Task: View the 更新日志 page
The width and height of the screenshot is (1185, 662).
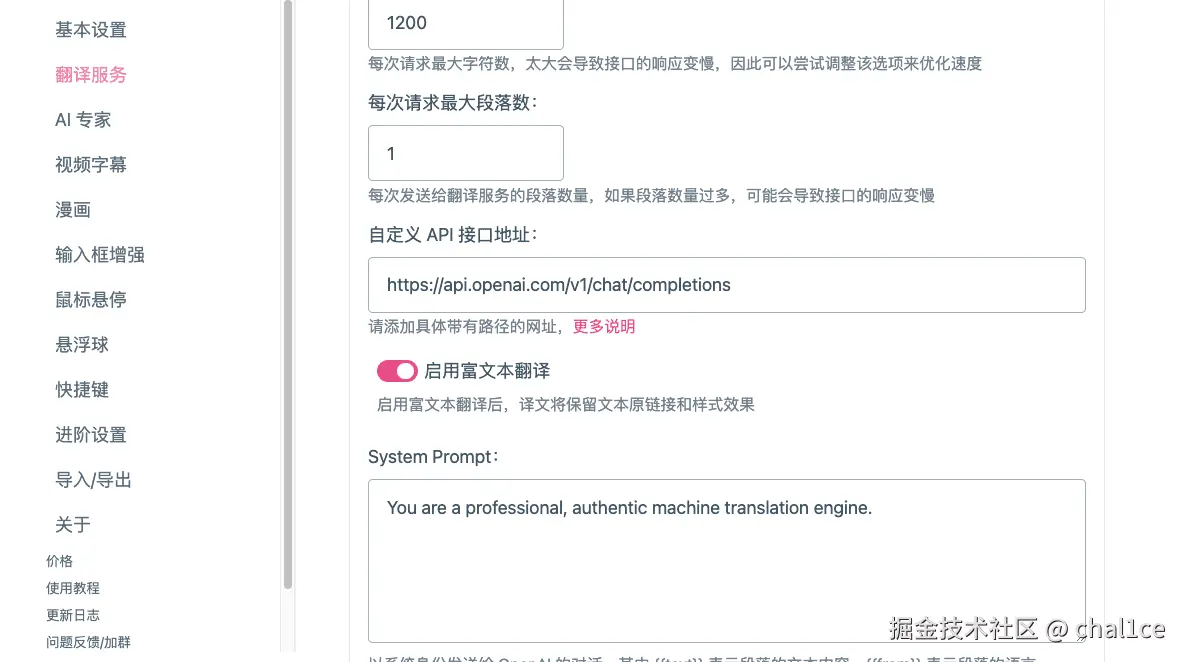Action: [72, 615]
